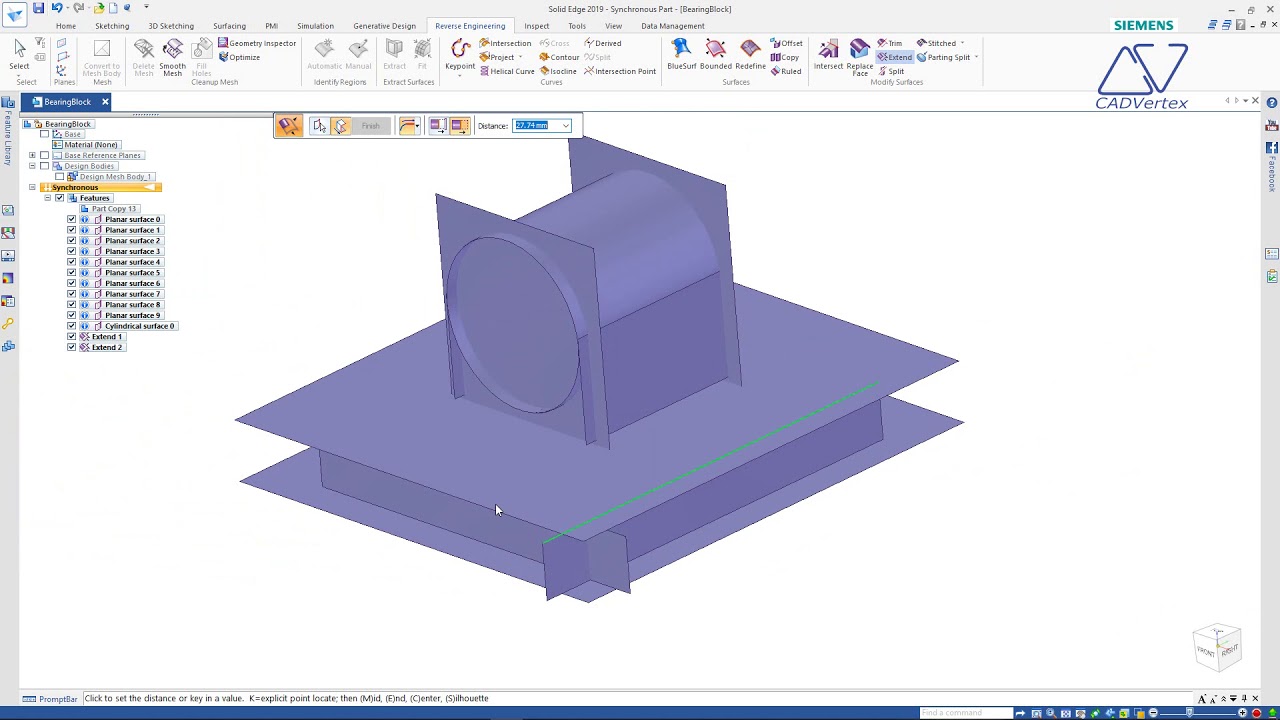Click the Extend options button in command bar
The height and width of the screenshot is (720, 1280).
pyautogui.click(x=288, y=125)
